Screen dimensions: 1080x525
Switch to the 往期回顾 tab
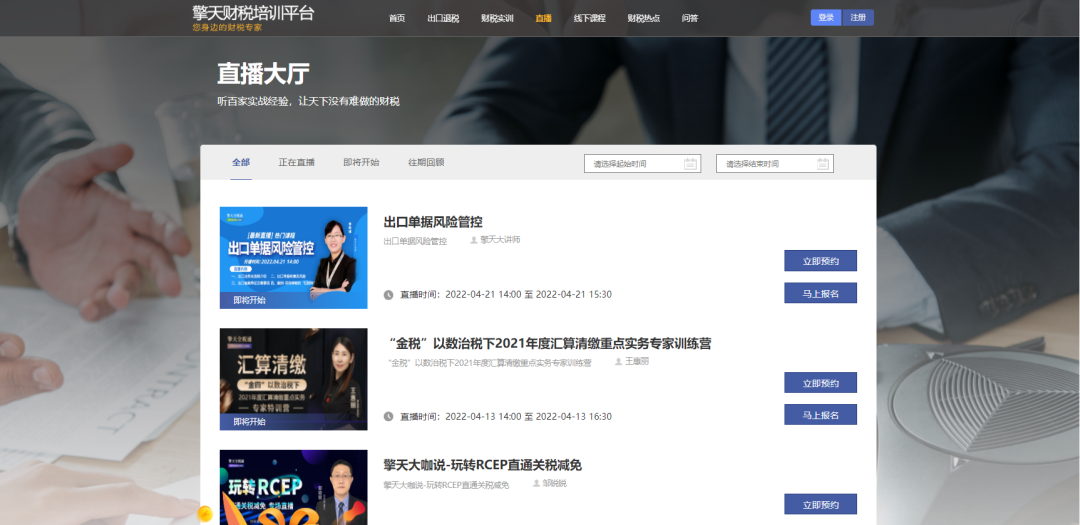426,163
